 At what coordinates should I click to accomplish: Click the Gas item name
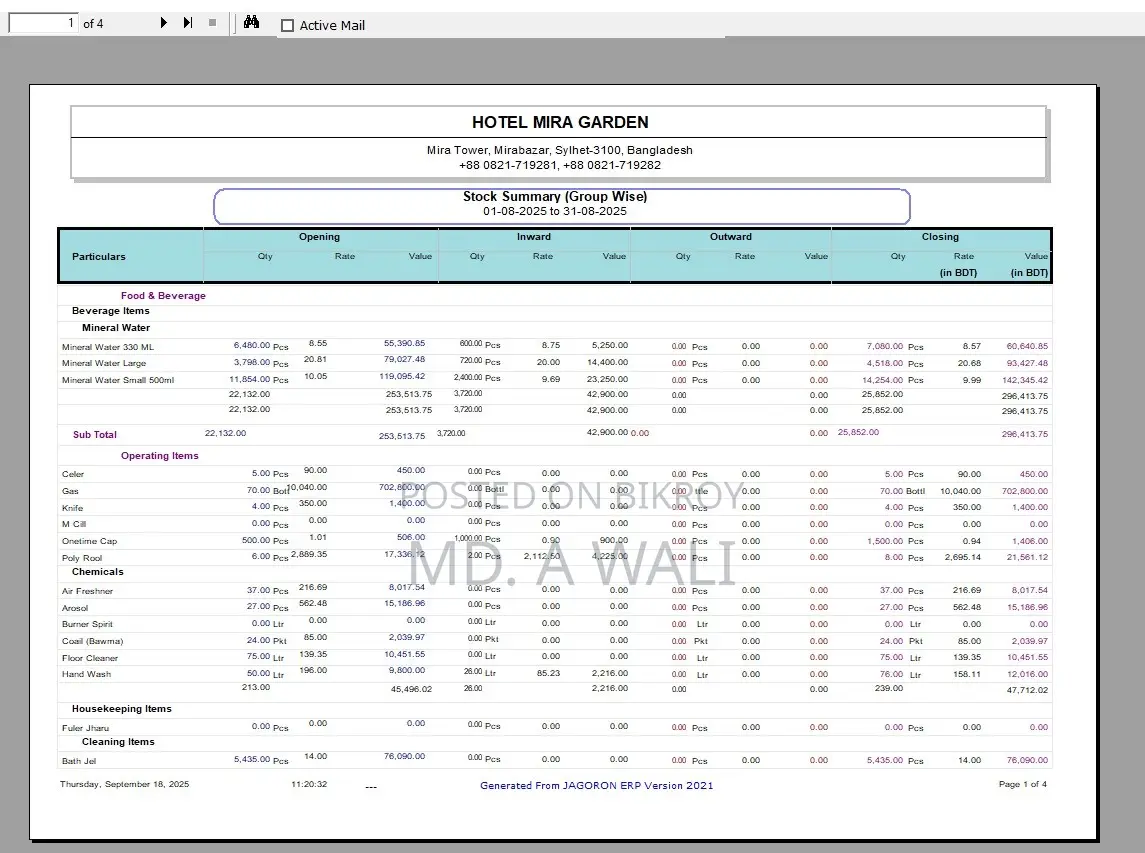pyautogui.click(x=70, y=491)
